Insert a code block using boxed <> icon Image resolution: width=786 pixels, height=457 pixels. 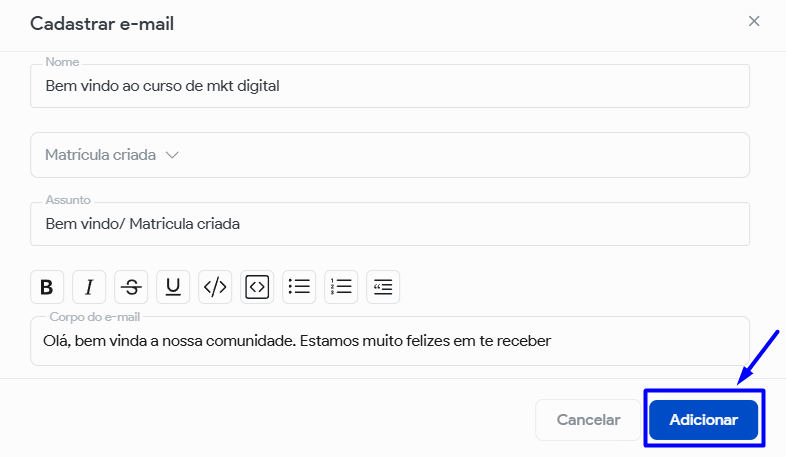[x=257, y=287]
